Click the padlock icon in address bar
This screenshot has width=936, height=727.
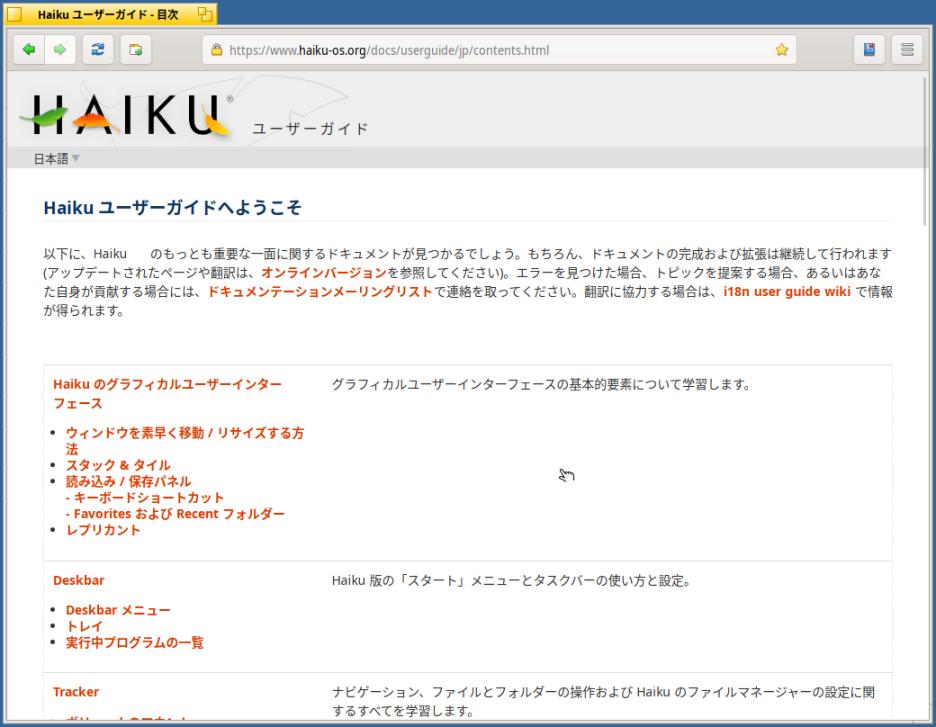(x=217, y=50)
